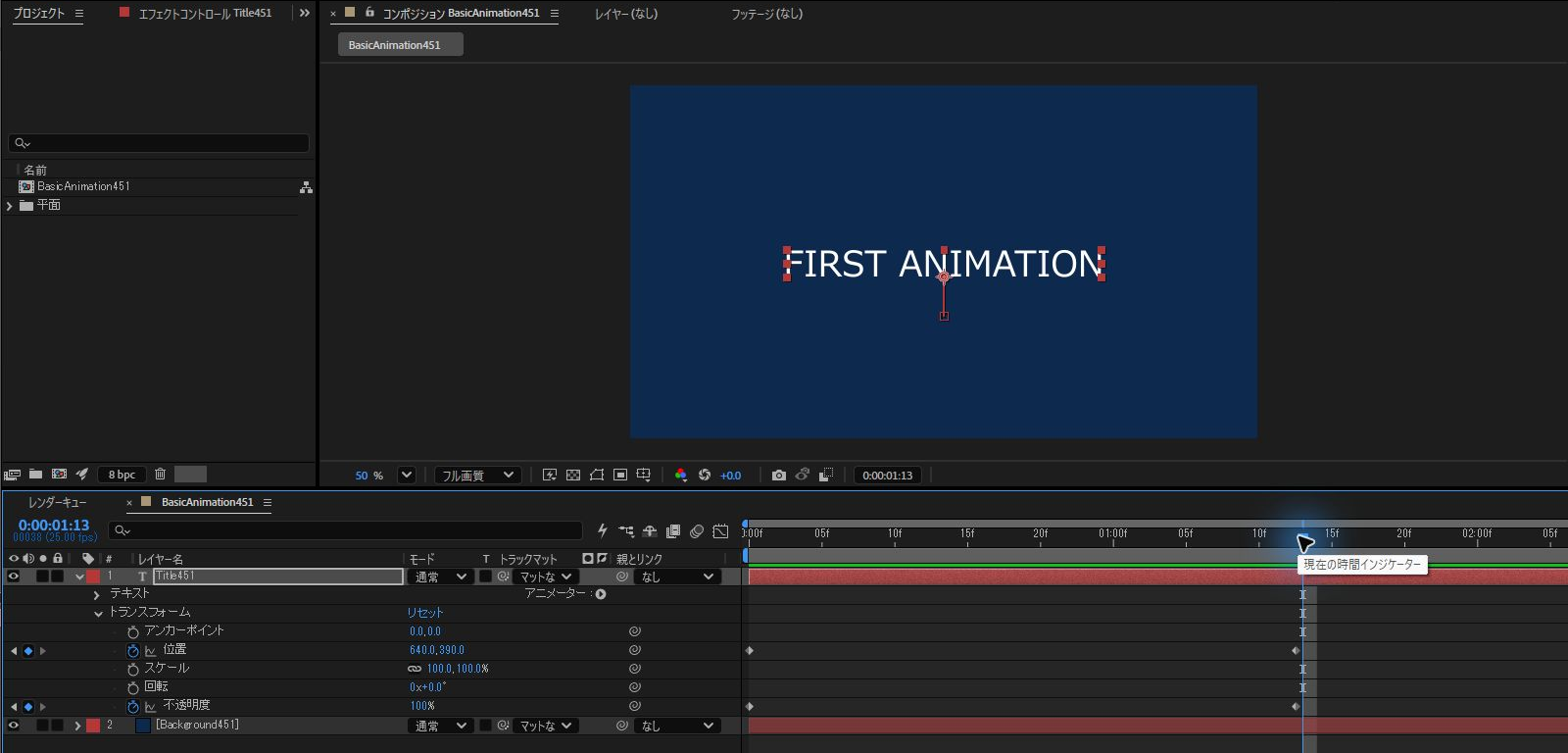Screen dimensions: 1568x753
Task: Open the magnification ratio dropdown arrow
Action: [406, 476]
